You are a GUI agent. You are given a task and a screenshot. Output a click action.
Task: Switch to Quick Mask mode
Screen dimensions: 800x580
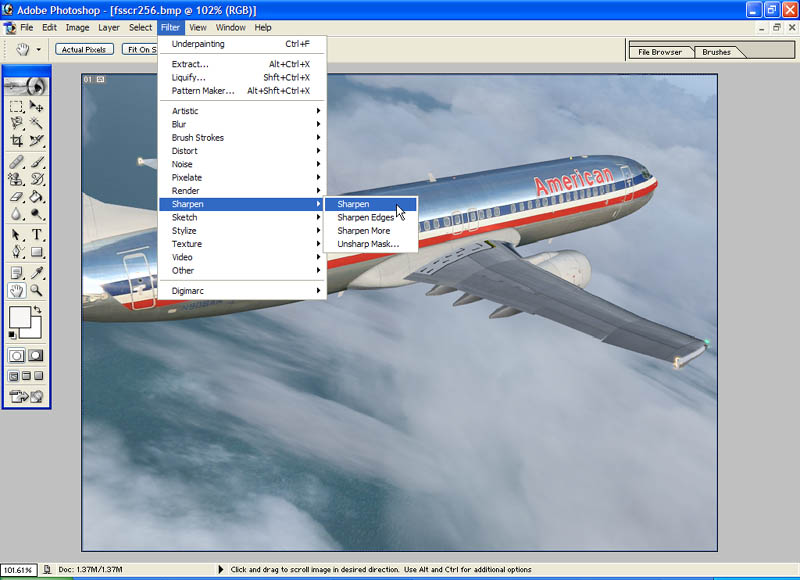[37, 355]
